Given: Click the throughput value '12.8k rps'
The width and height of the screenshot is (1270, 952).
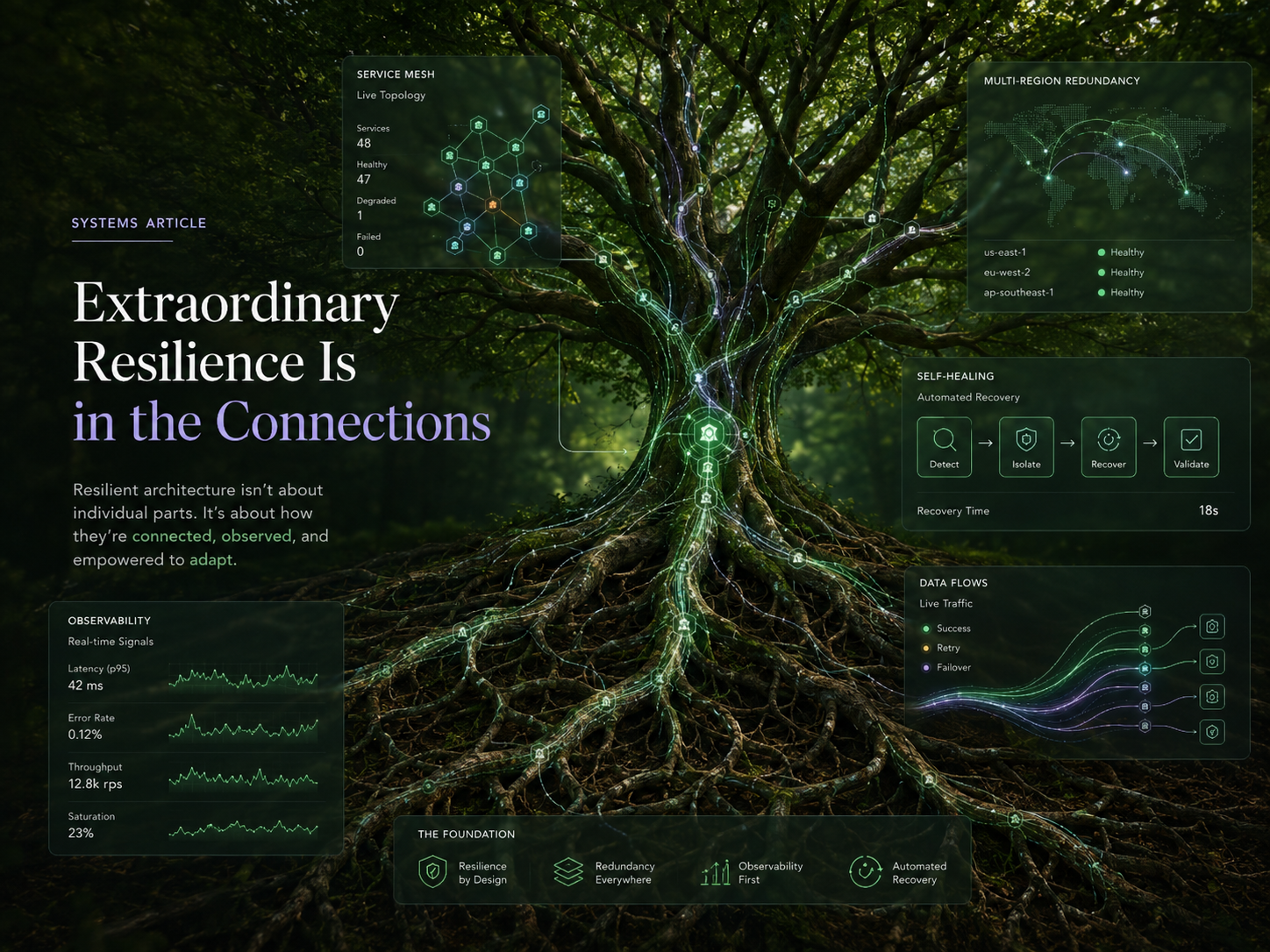Looking at the screenshot, I should [95, 784].
